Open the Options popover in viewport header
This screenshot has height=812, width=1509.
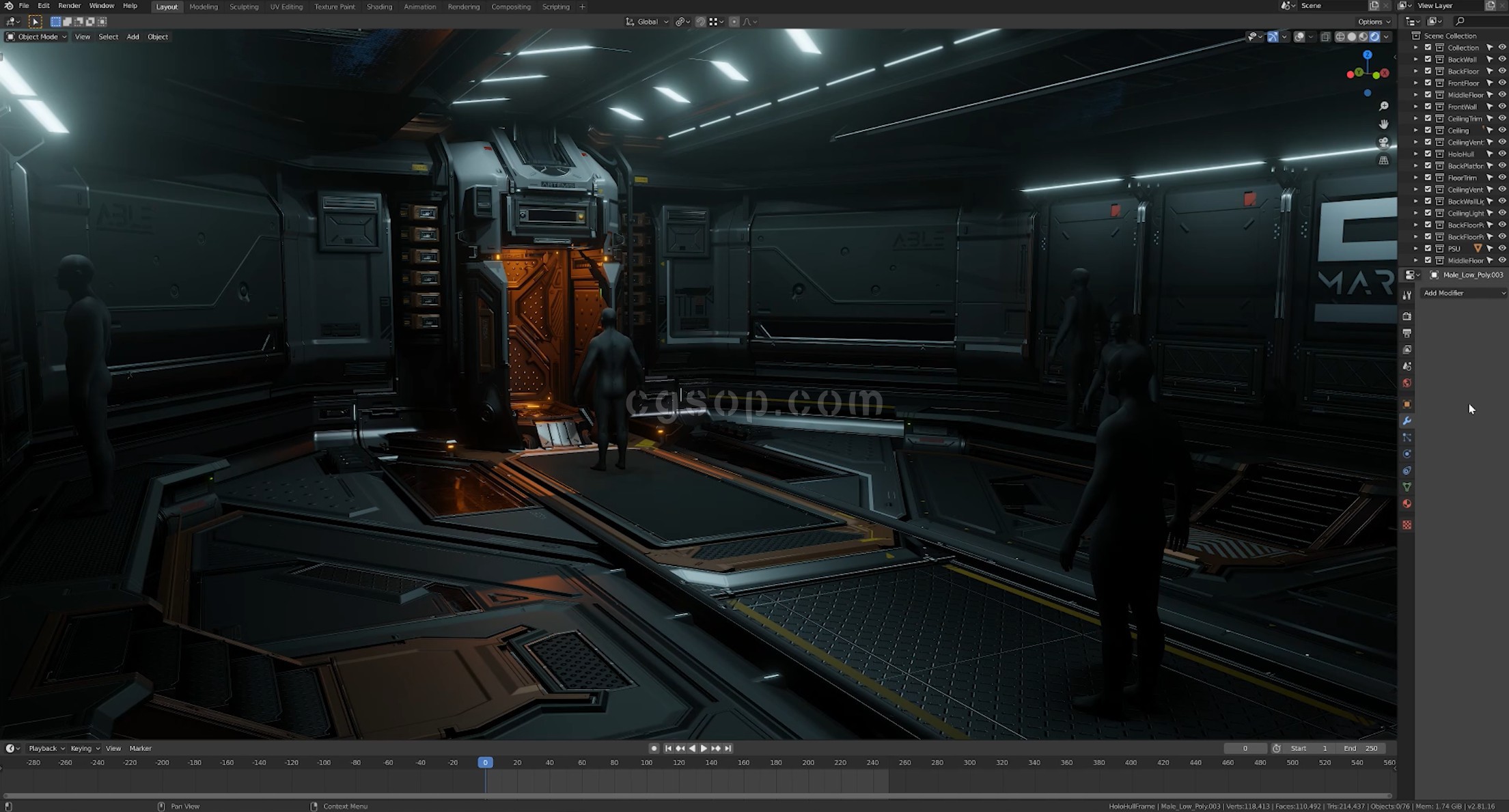tap(1374, 22)
